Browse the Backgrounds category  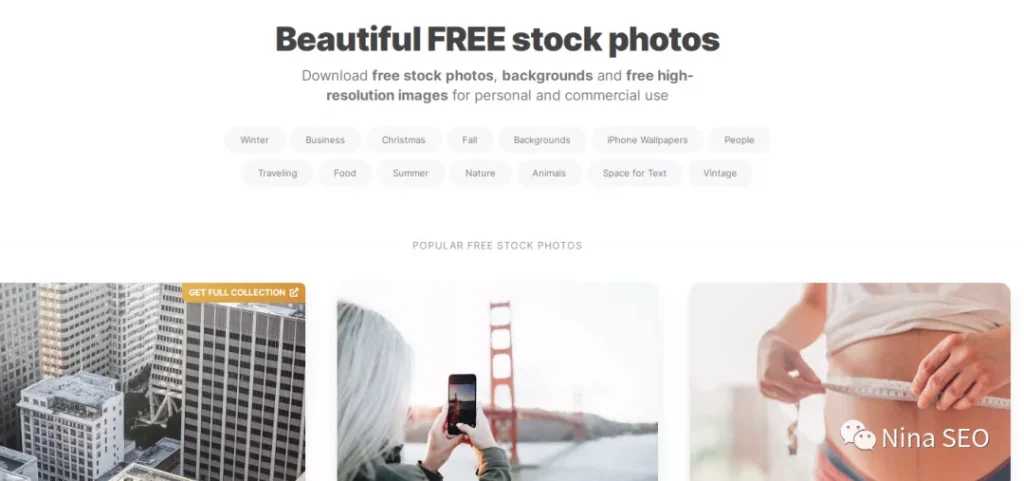(542, 140)
